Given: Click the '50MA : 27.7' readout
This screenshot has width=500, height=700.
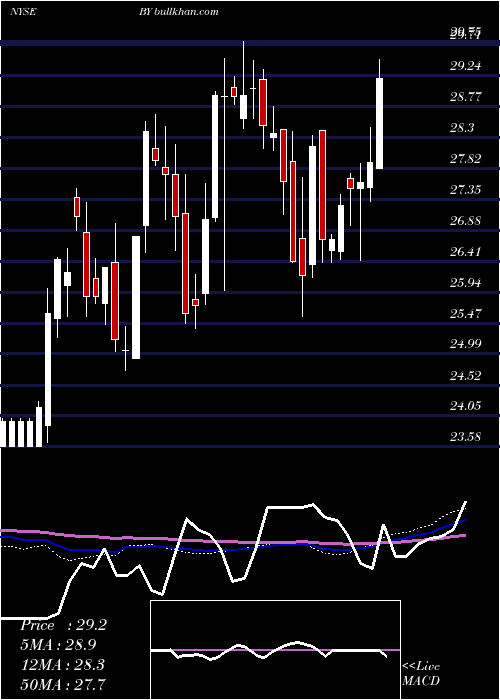Looking at the screenshot, I should (x=62, y=684).
